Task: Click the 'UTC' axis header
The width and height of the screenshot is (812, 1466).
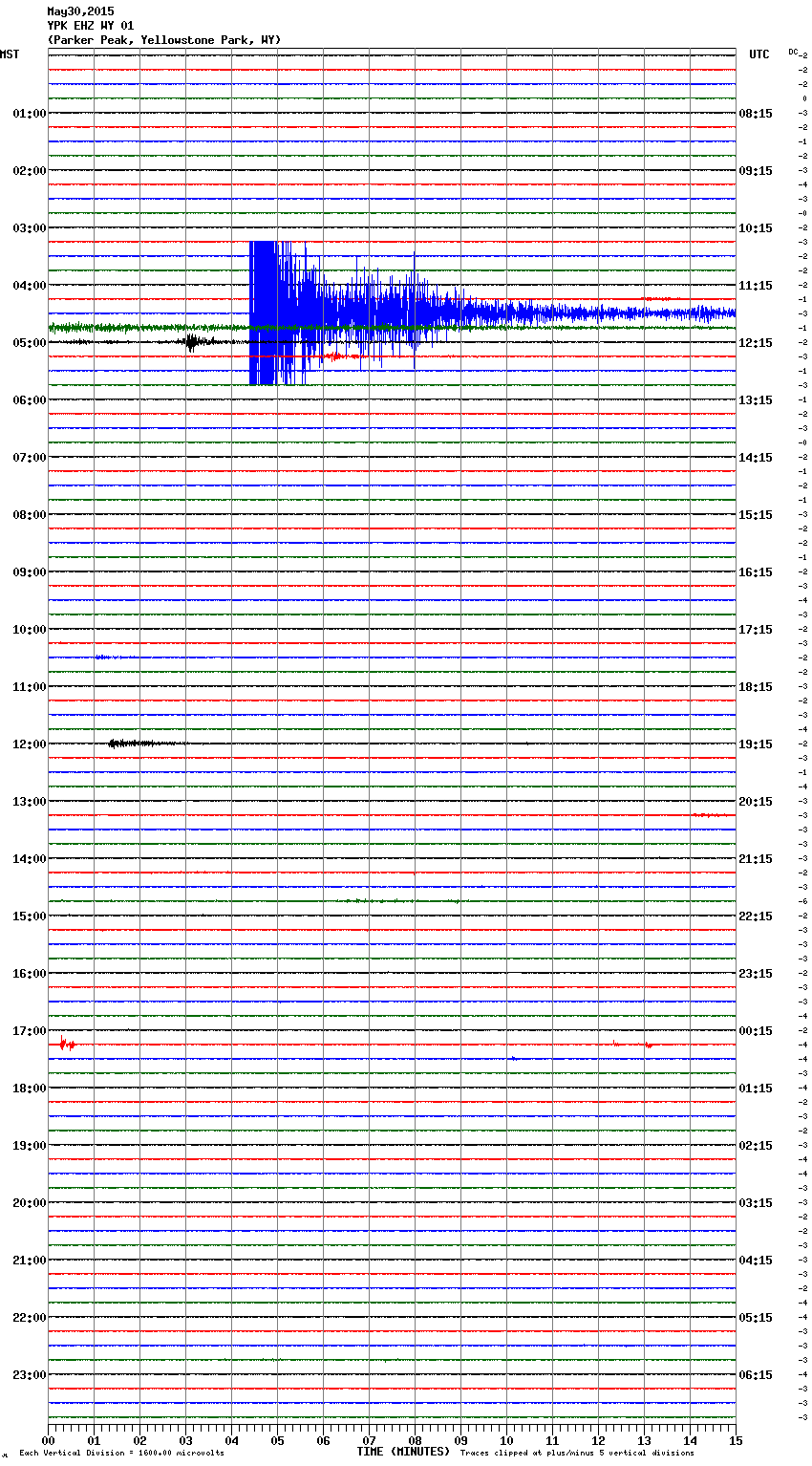Action: coord(759,54)
